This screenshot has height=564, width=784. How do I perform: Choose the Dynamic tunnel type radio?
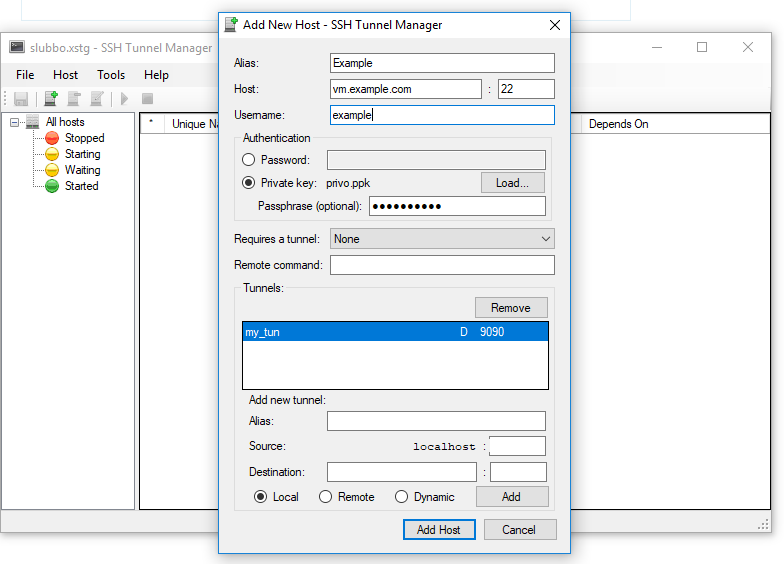tap(402, 496)
